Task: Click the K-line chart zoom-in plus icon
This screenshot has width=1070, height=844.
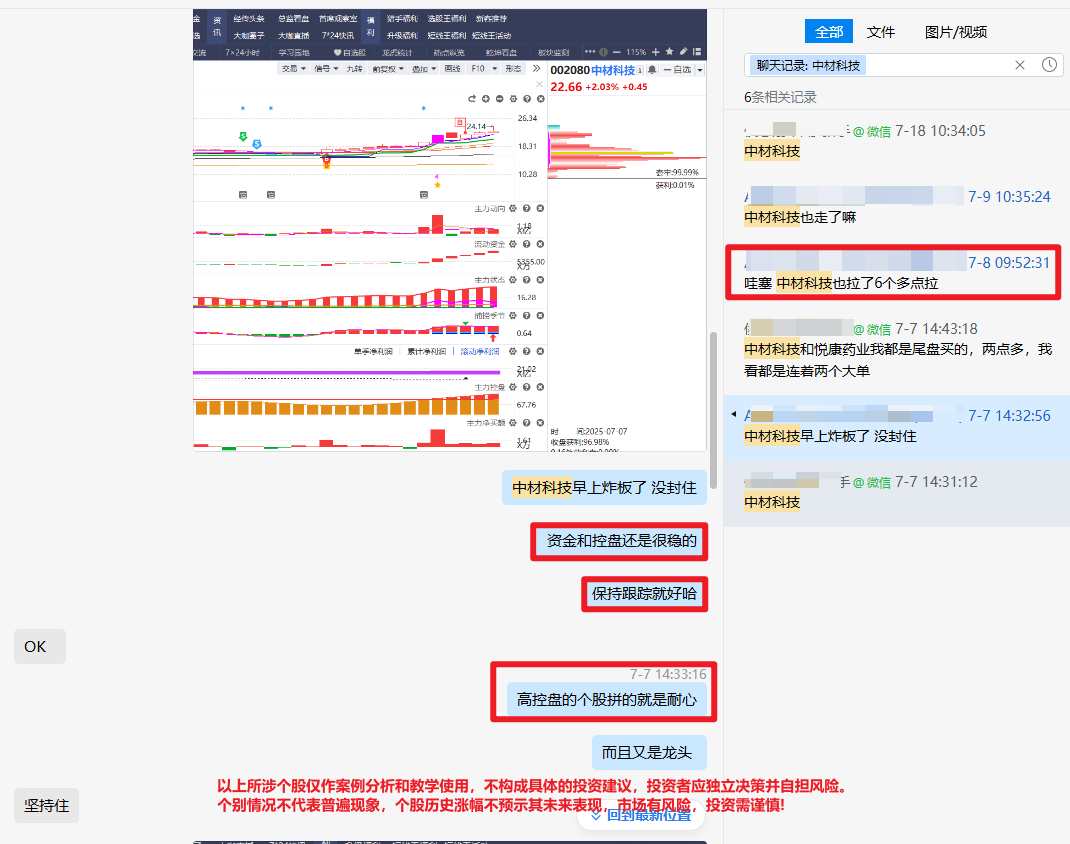Action: [x=486, y=99]
